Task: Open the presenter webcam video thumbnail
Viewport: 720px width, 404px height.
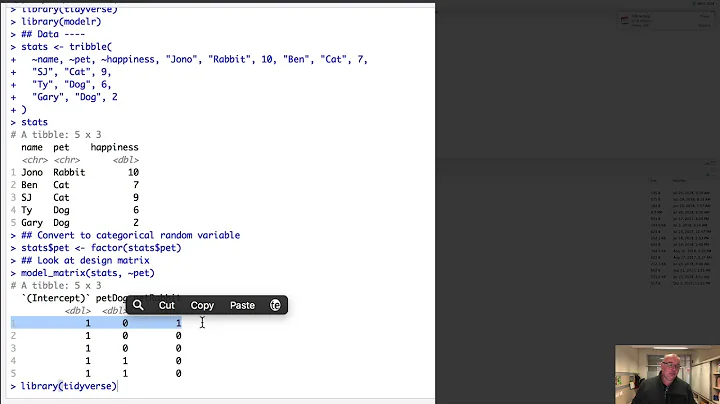Action: 668,375
